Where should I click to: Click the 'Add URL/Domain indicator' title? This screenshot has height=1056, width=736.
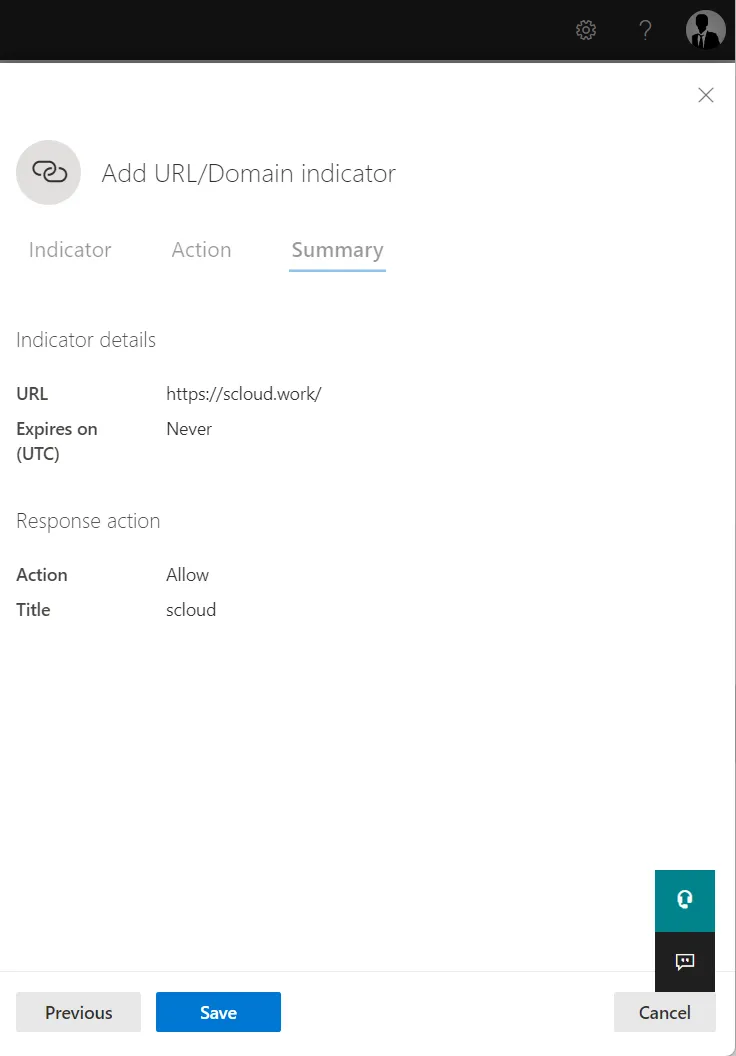point(248,173)
